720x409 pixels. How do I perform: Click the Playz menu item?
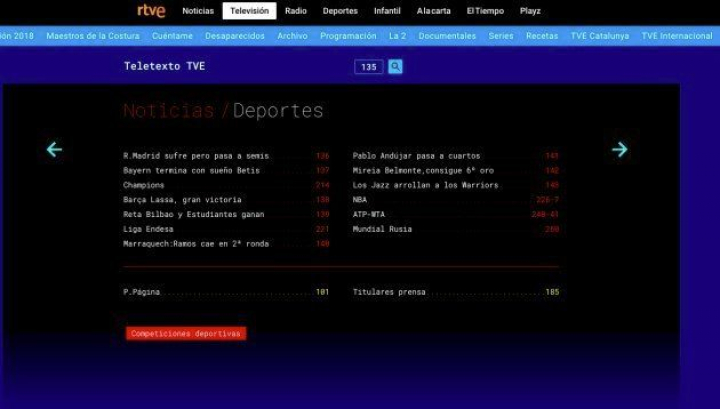tap(530, 11)
